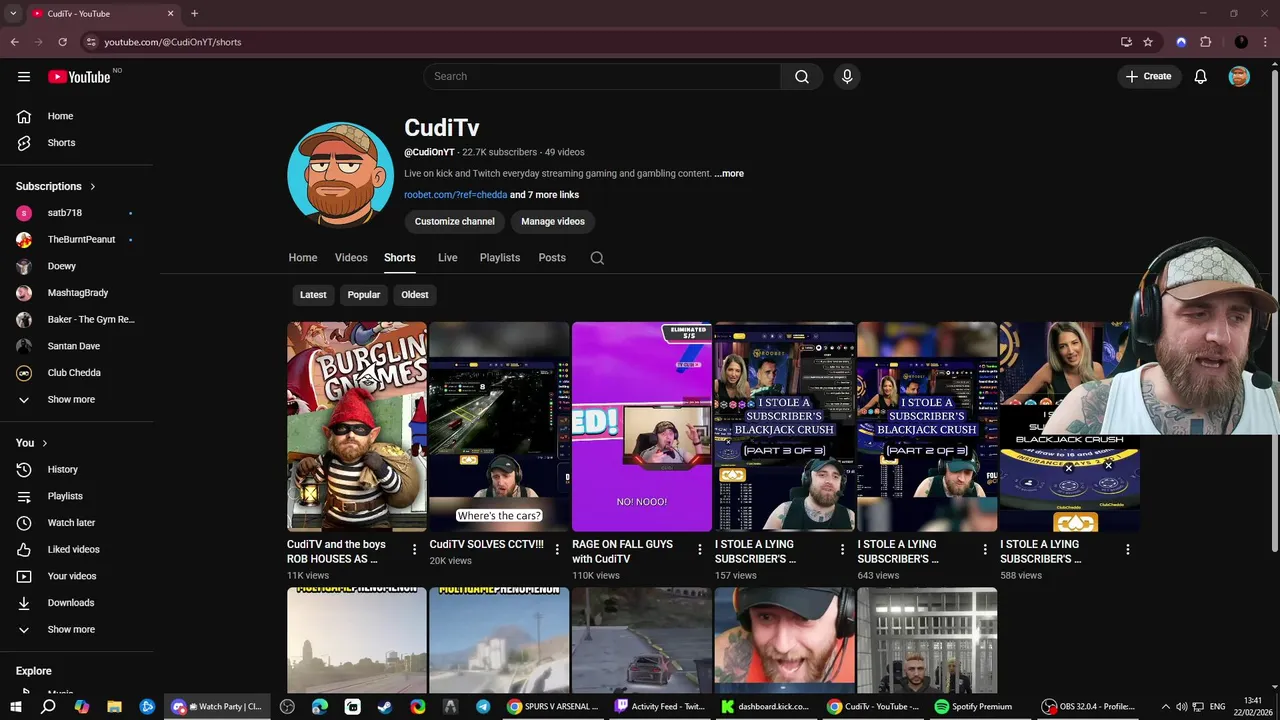This screenshot has height=720, width=1280.
Task: Switch to the Posts tab
Action: click(x=552, y=258)
